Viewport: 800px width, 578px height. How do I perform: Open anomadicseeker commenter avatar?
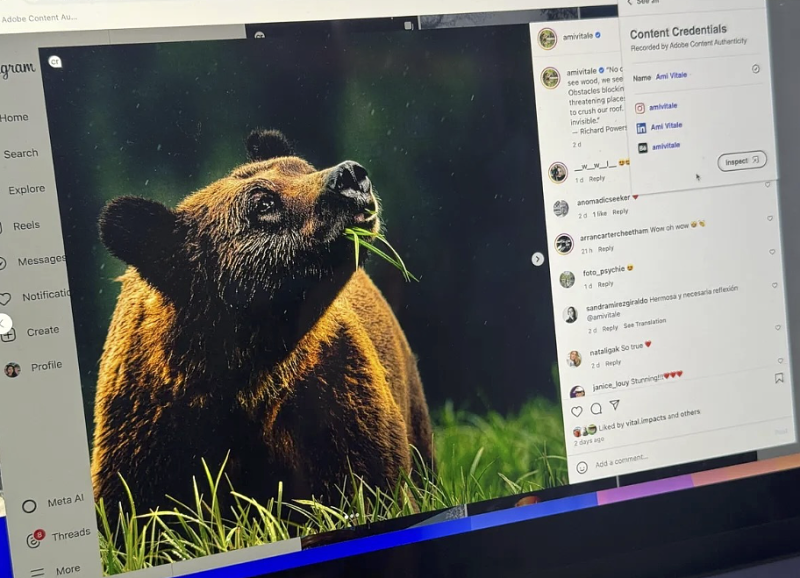561,208
